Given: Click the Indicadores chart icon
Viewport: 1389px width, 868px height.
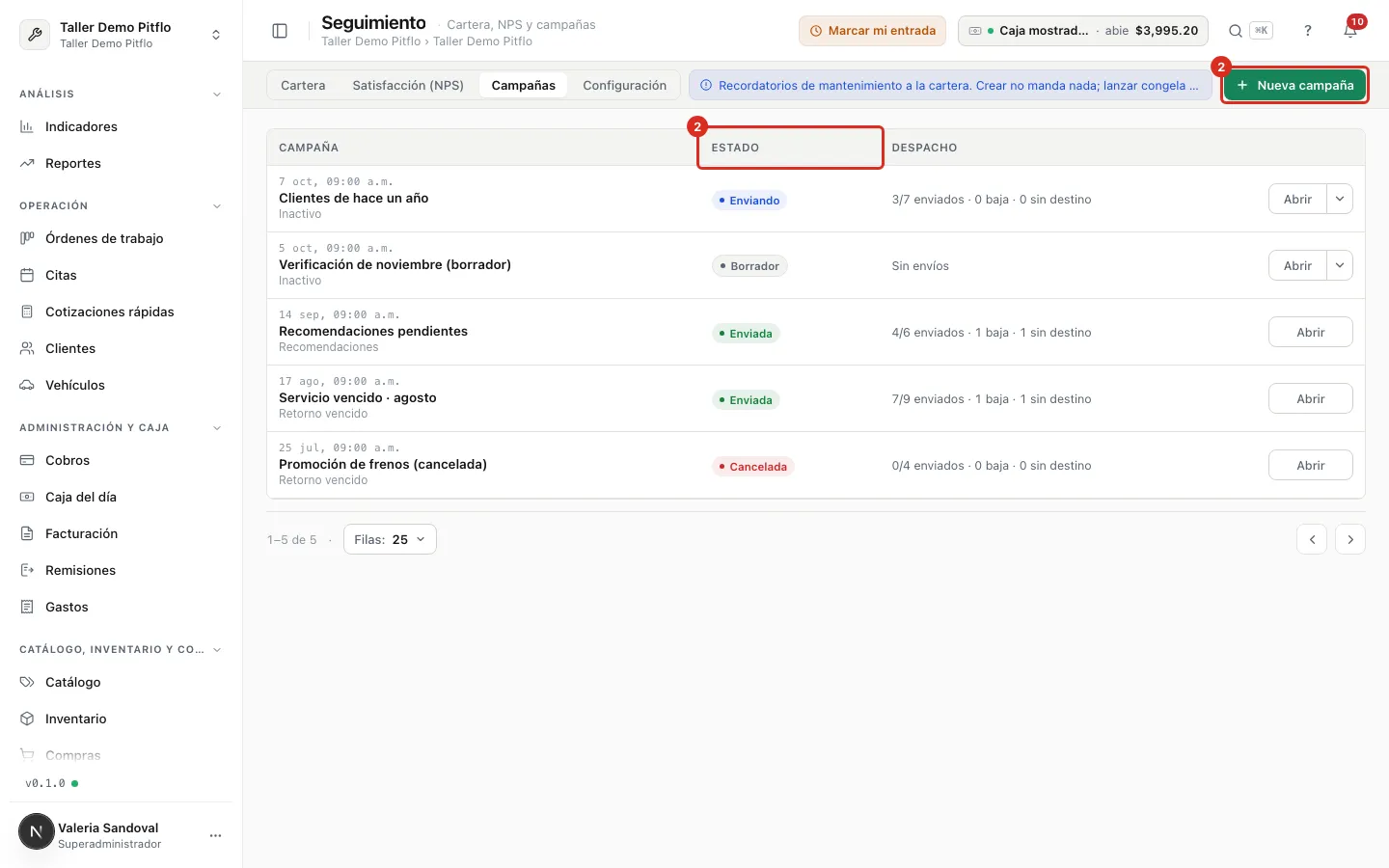Looking at the screenshot, I should (27, 126).
